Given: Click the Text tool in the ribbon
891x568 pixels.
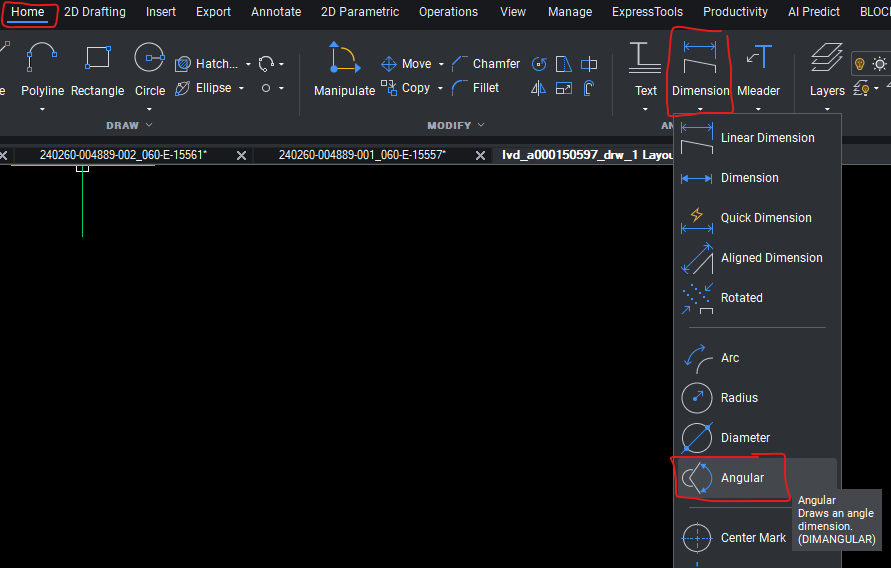Looking at the screenshot, I should [645, 69].
